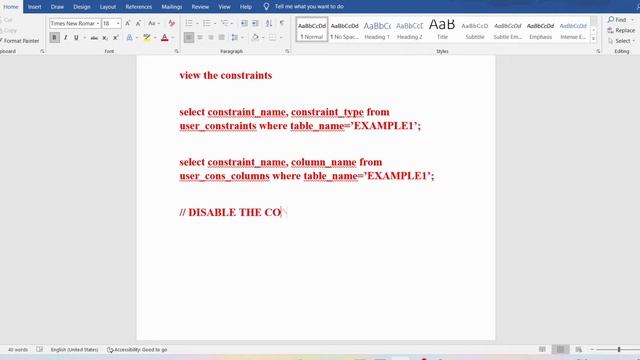Switch to the Design tab
This screenshot has height=360, width=640.
[82, 7]
